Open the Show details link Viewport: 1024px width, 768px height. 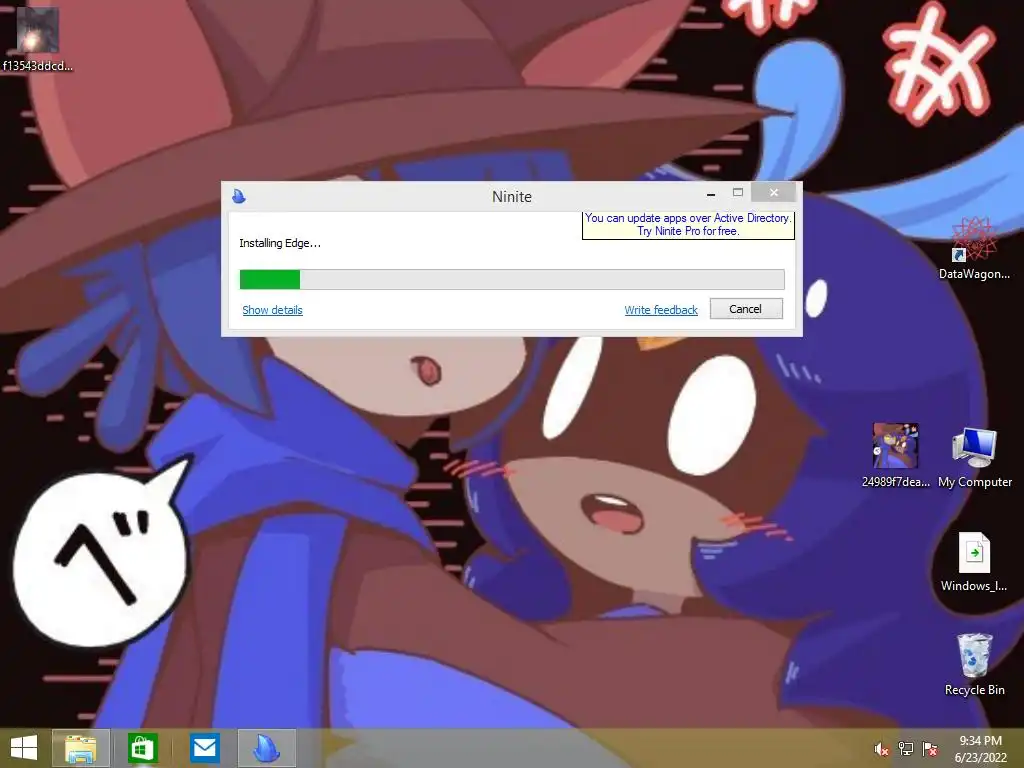click(272, 310)
